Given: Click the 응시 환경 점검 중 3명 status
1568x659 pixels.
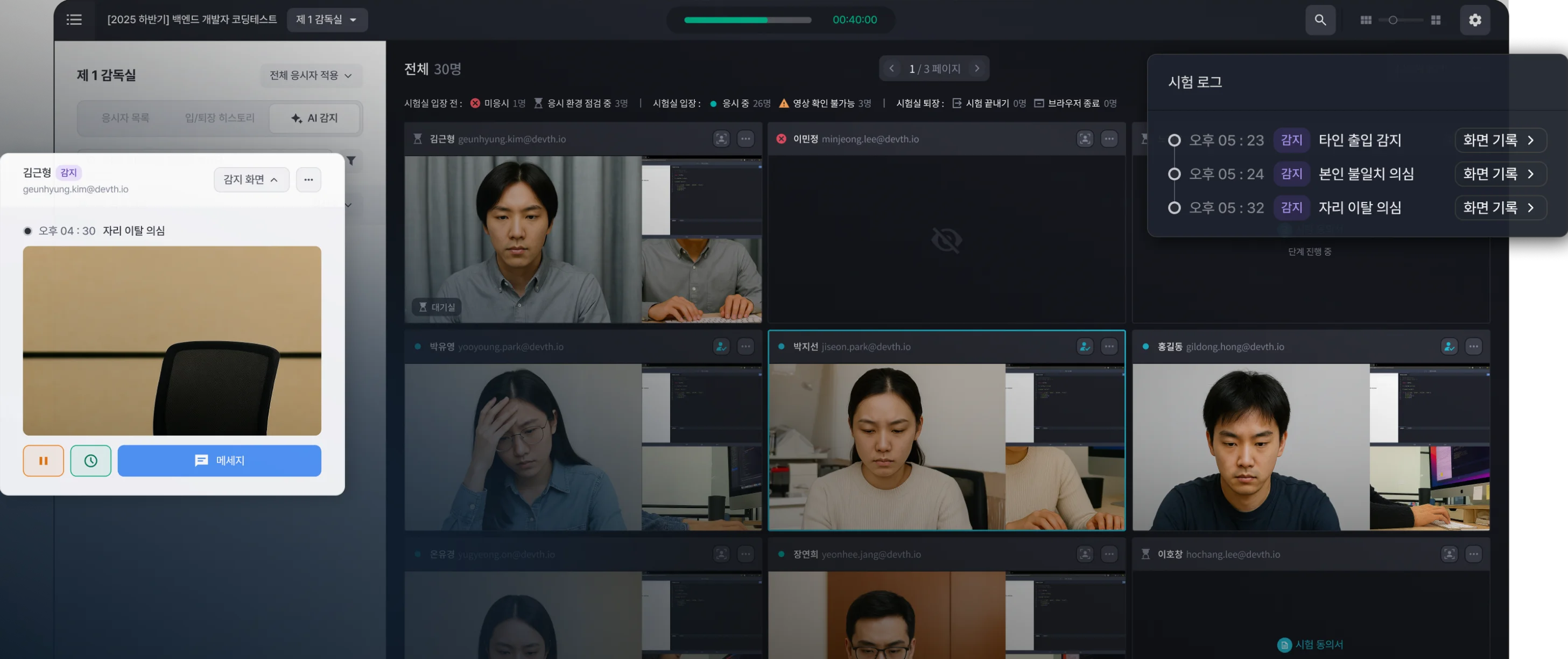Looking at the screenshot, I should pyautogui.click(x=581, y=103).
